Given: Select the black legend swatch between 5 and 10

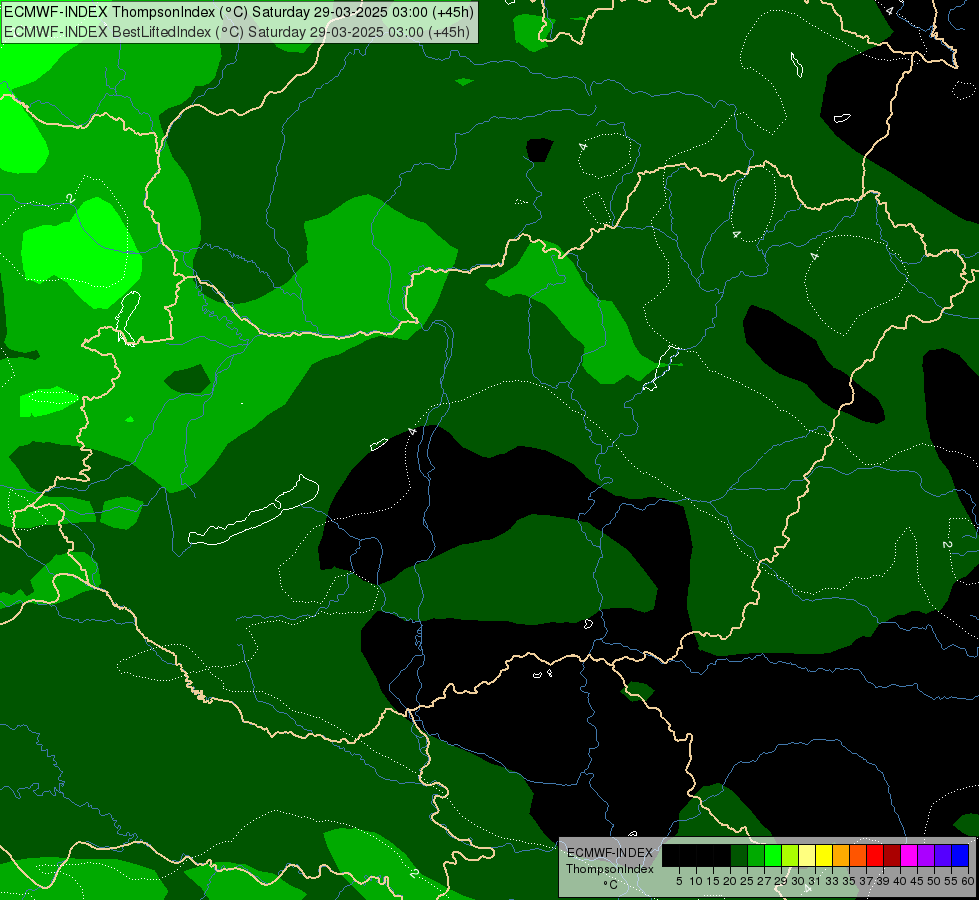Looking at the screenshot, I should click(688, 855).
